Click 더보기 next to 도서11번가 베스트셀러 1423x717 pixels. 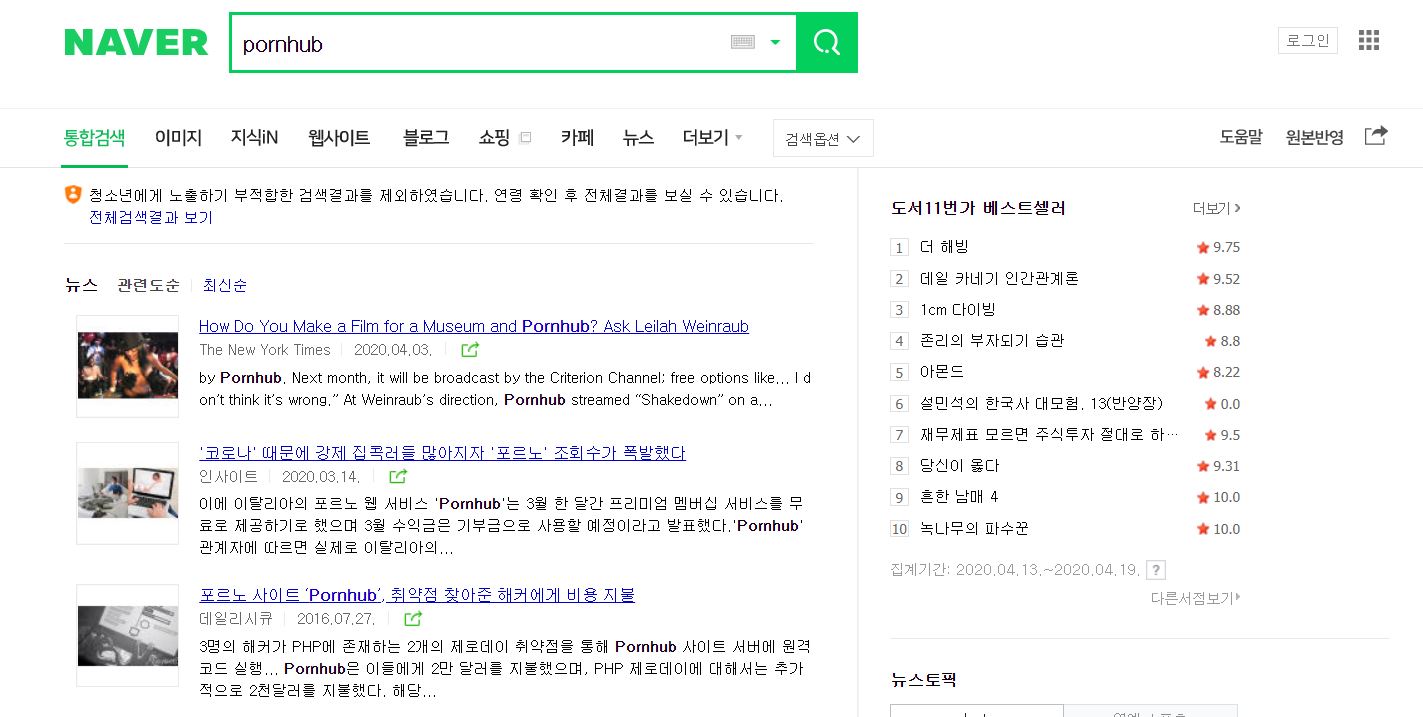1217,208
